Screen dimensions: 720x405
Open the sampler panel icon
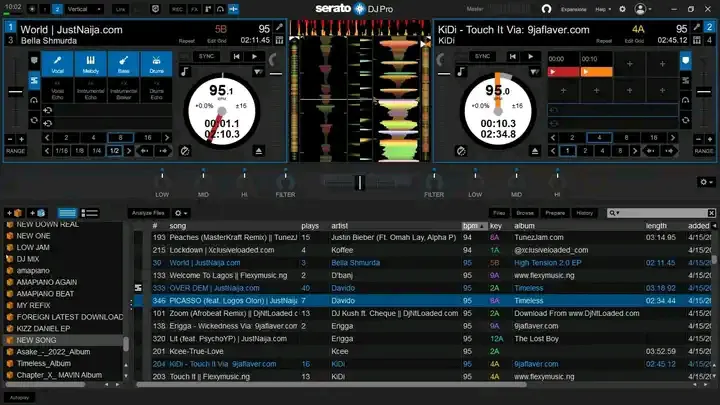(208, 9)
